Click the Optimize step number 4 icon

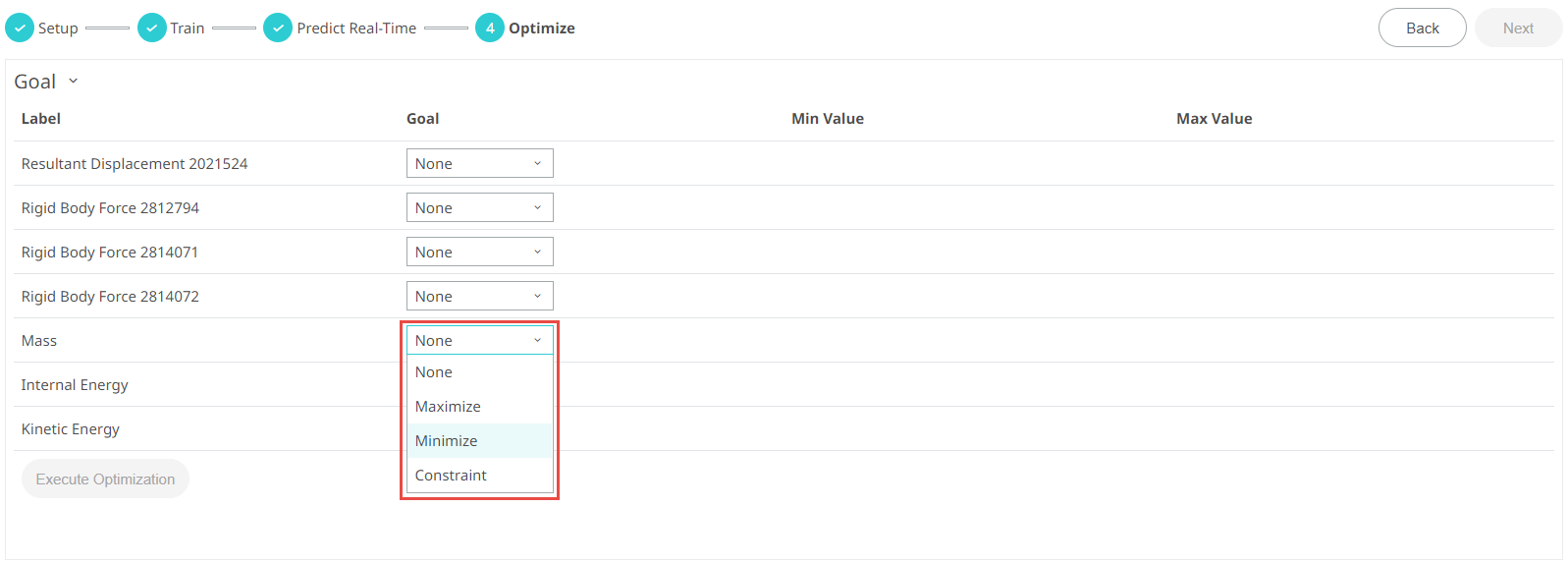click(490, 28)
